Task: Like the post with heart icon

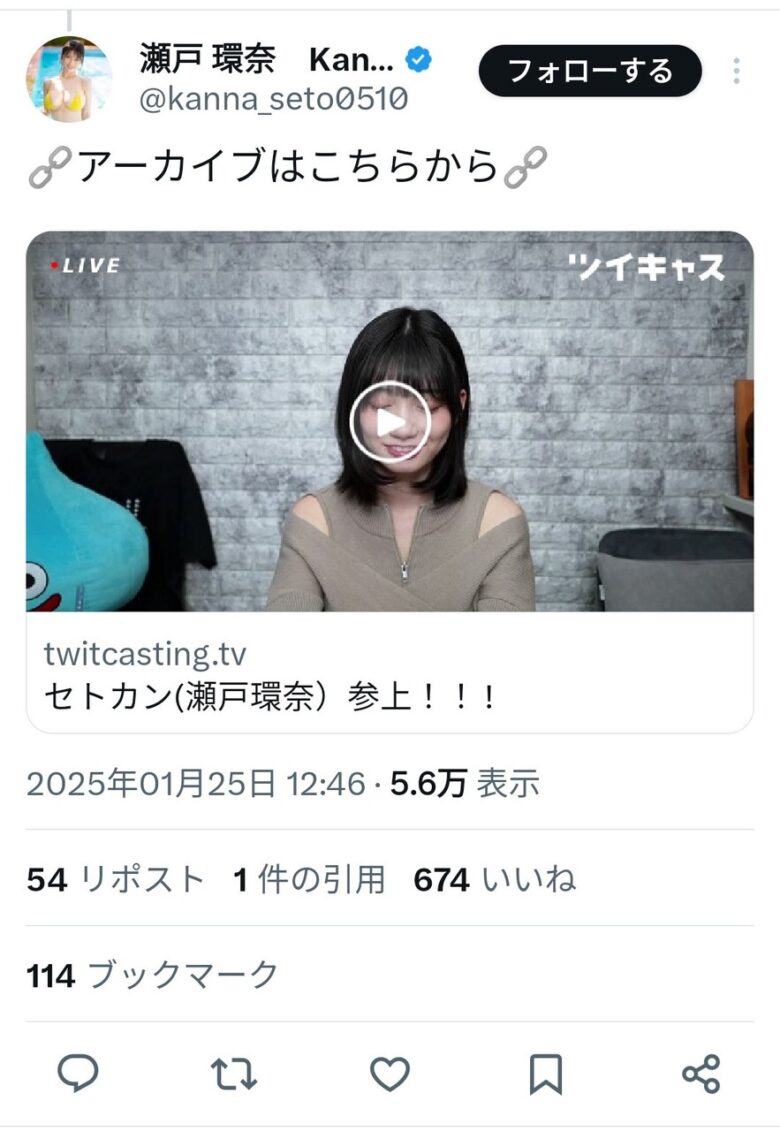Action: pyautogui.click(x=390, y=1073)
